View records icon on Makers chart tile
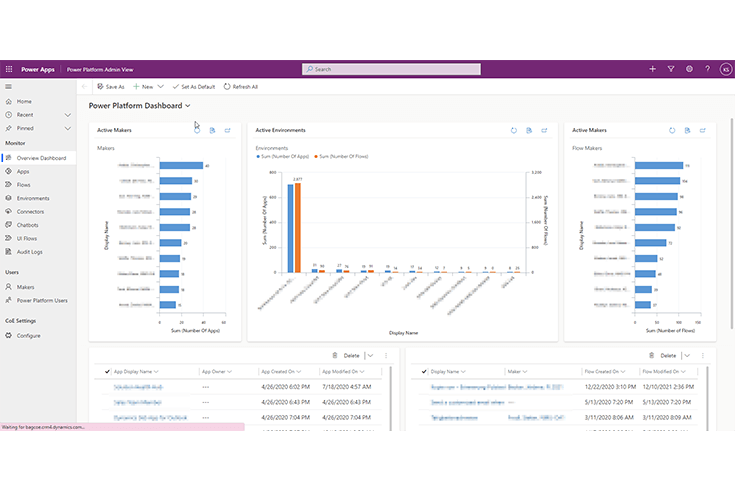Viewport: 735px width, 492px height. [x=212, y=130]
